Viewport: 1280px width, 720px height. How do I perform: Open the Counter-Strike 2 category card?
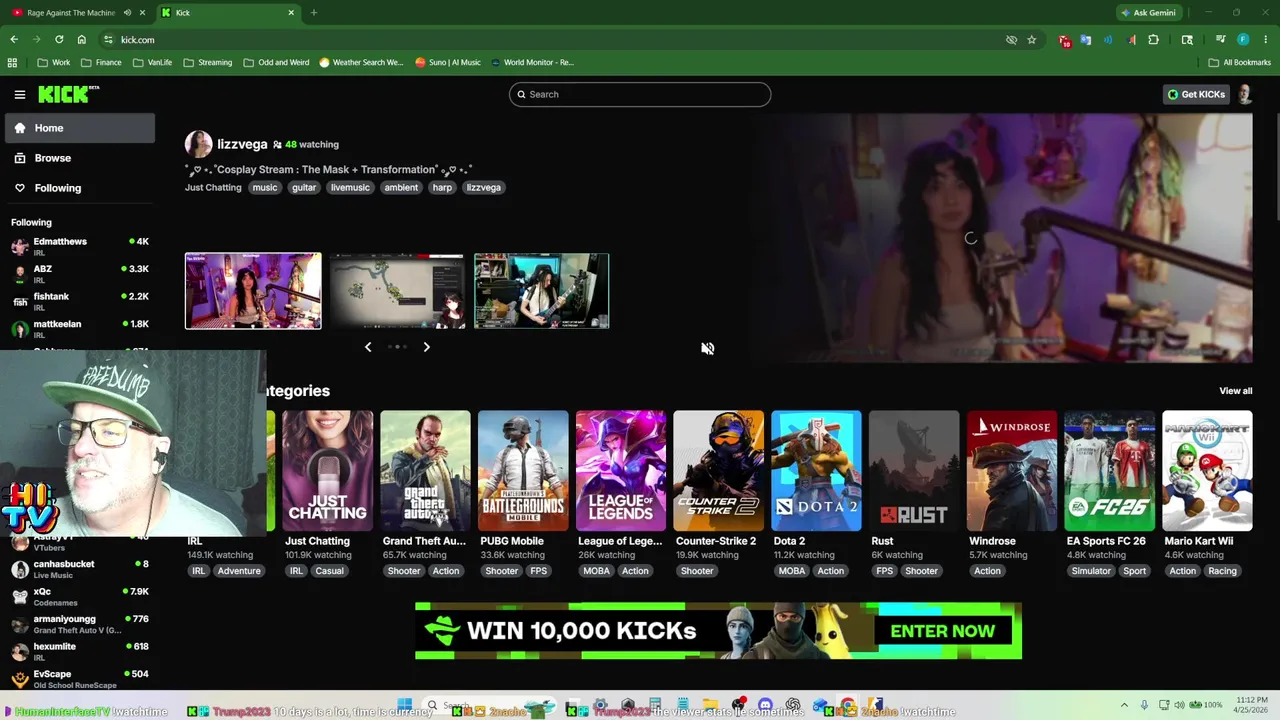click(x=718, y=471)
